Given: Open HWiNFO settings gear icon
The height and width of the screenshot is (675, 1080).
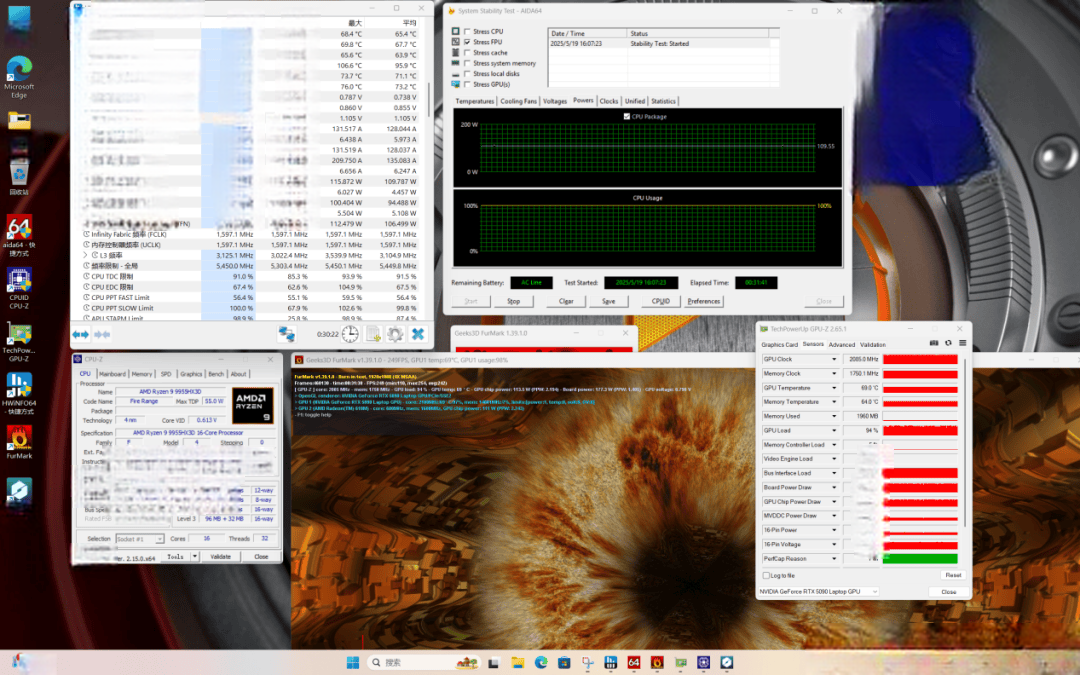Looking at the screenshot, I should point(395,335).
